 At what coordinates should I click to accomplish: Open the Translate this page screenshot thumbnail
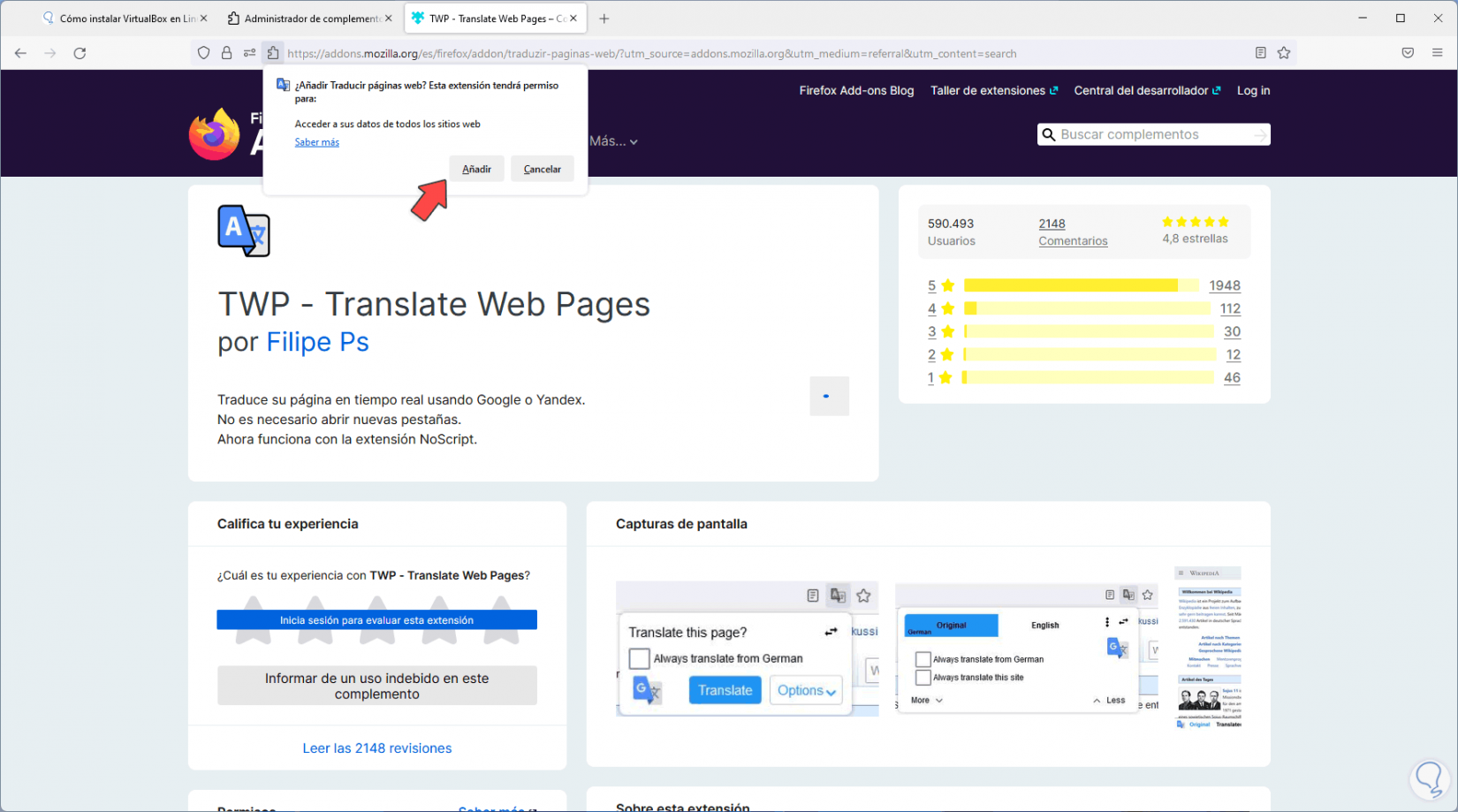(x=748, y=649)
